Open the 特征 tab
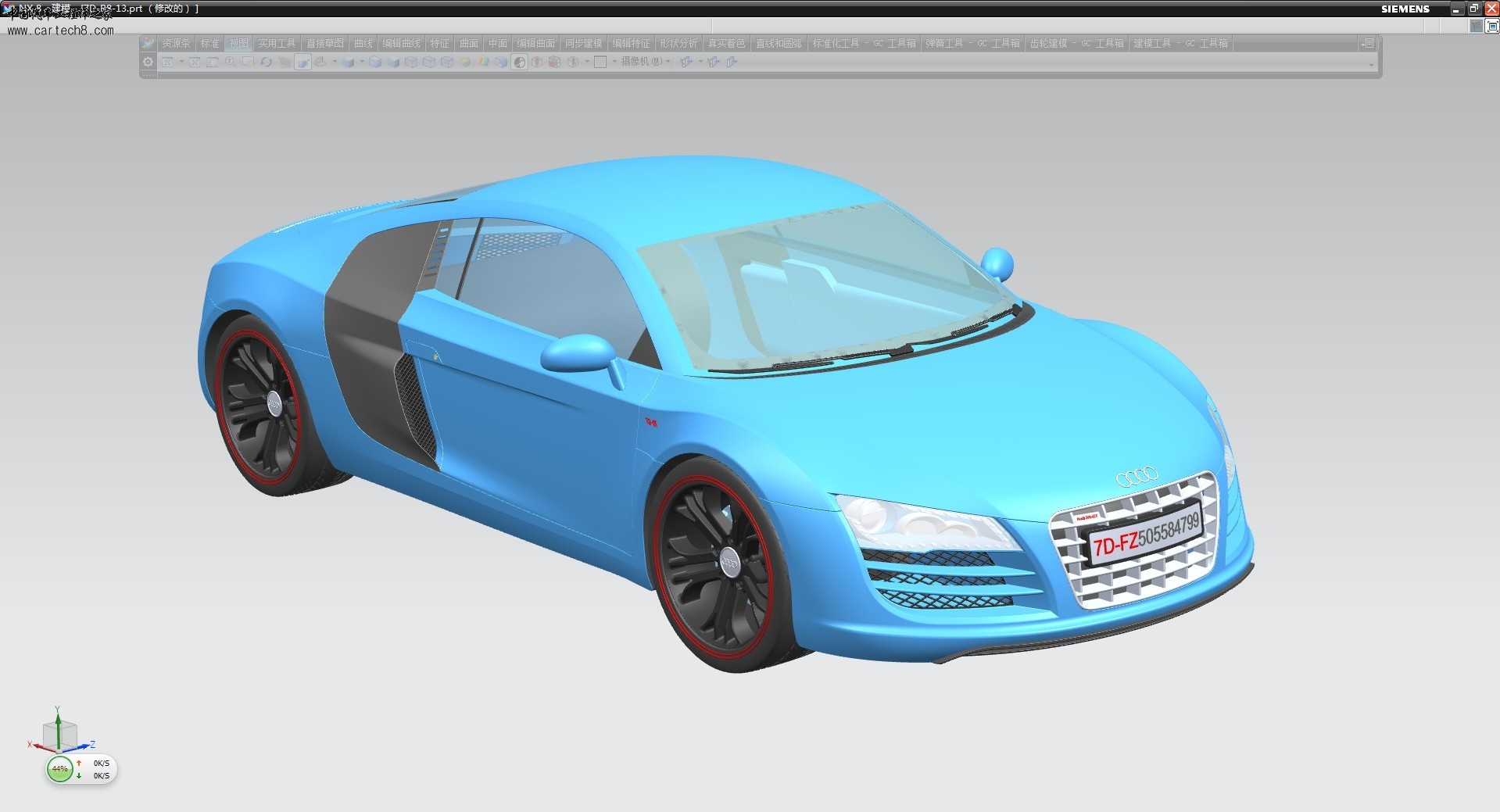Viewport: 1500px width, 812px height. tap(439, 43)
